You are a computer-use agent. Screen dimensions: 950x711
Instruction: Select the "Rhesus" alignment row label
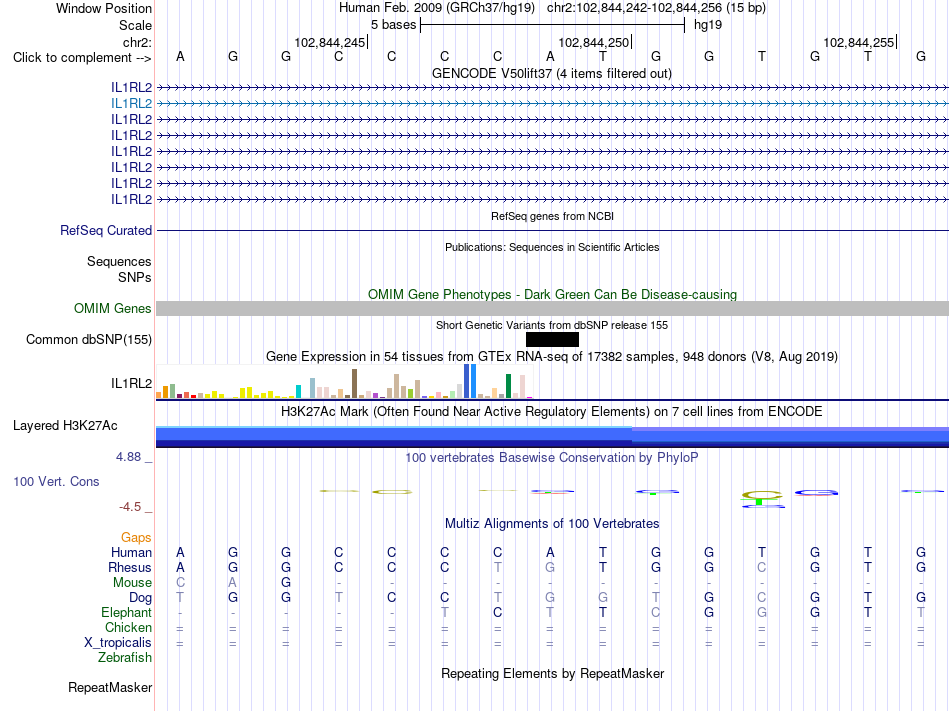tap(130, 567)
